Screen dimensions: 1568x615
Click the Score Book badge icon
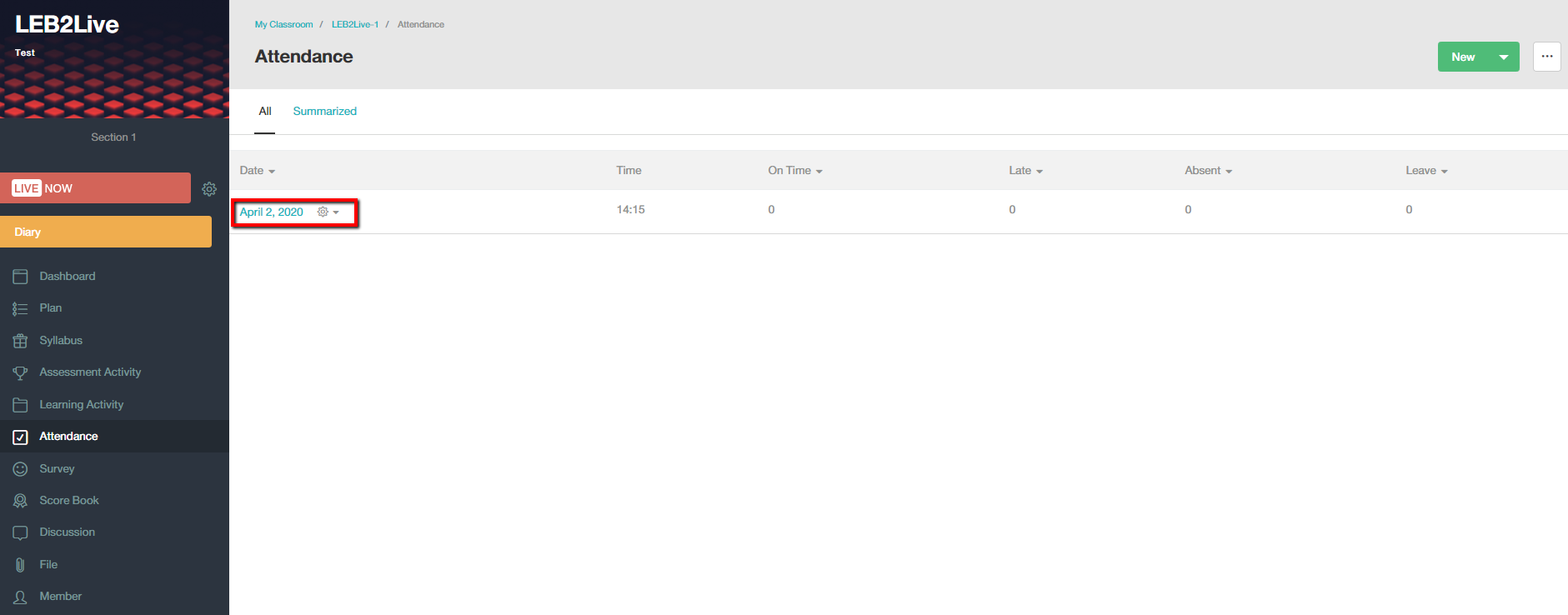[x=20, y=501]
